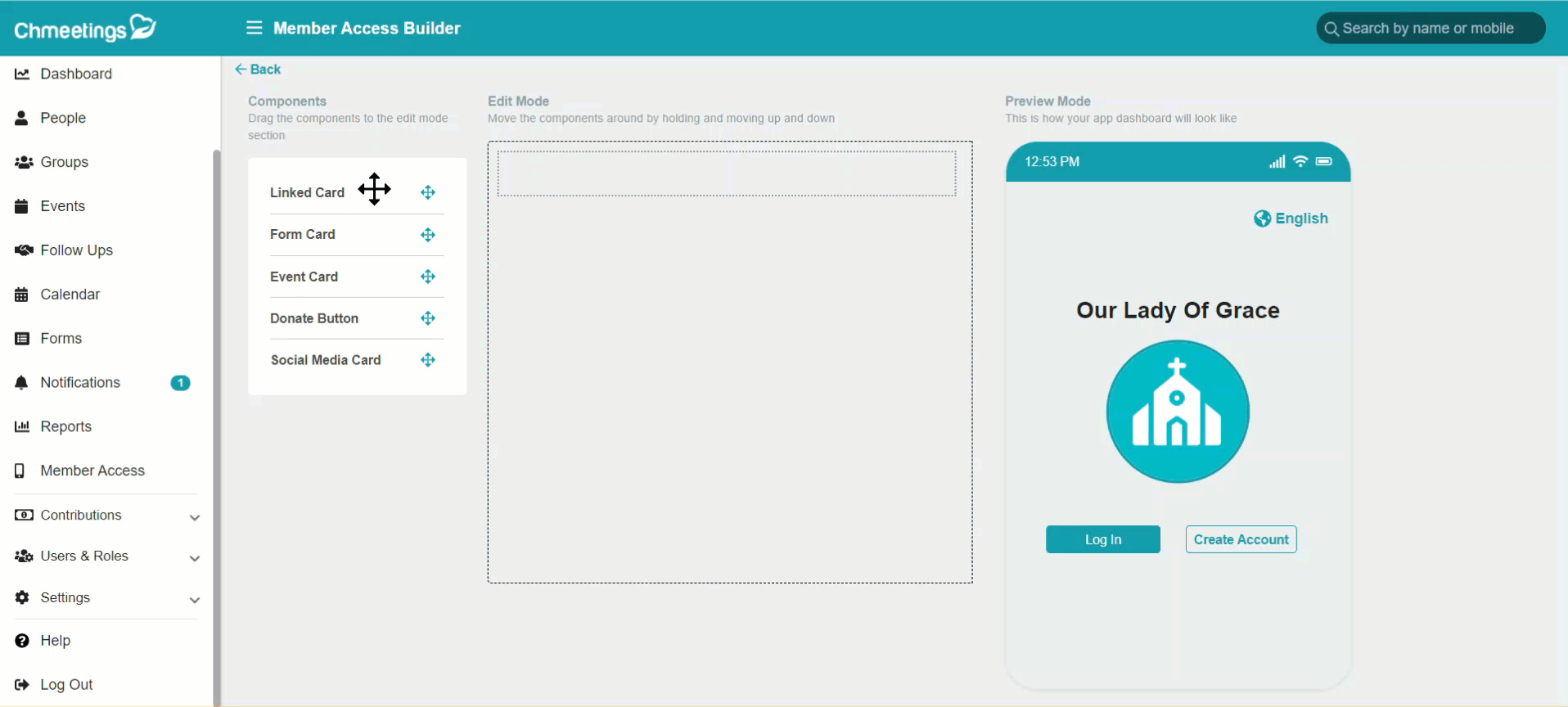The height and width of the screenshot is (707, 1568).
Task: Expand the Settings submenu chevron
Action: [195, 600]
